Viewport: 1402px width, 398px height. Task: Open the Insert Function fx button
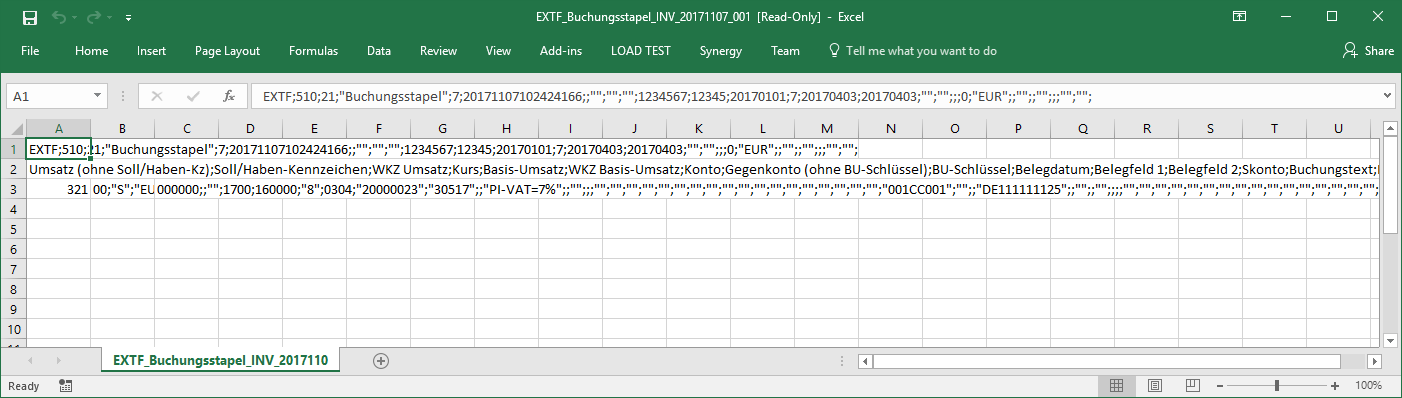pos(229,96)
